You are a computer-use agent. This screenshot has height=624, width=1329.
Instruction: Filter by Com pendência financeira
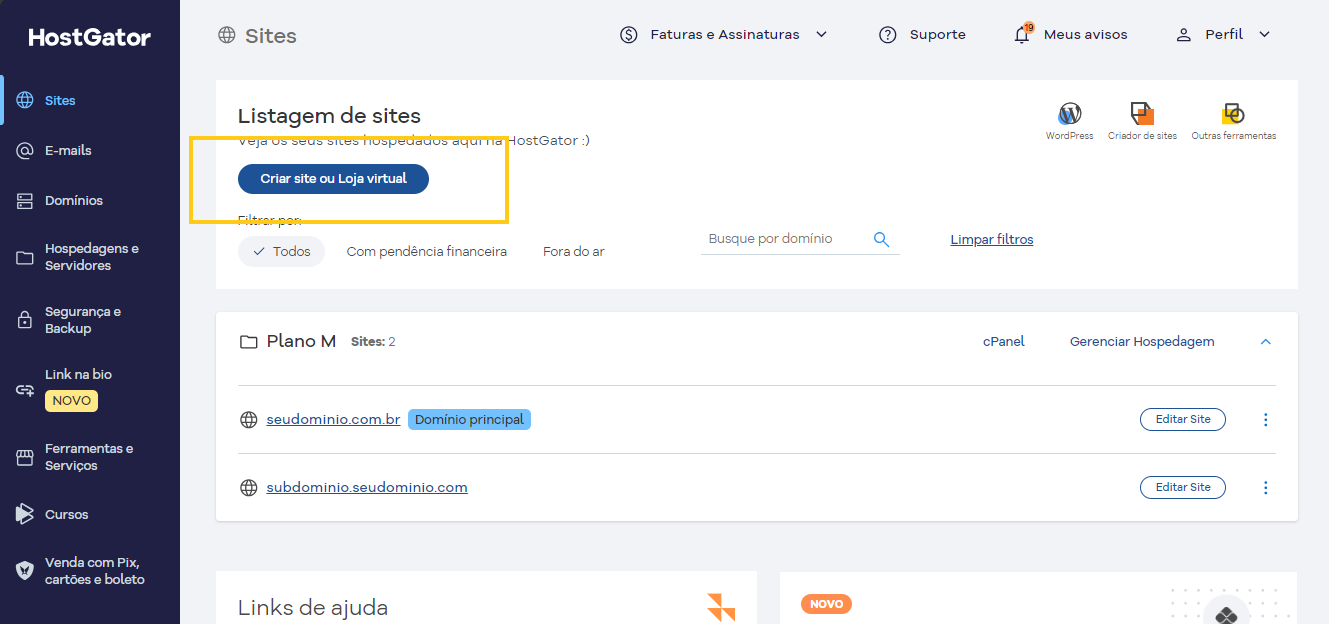click(427, 252)
